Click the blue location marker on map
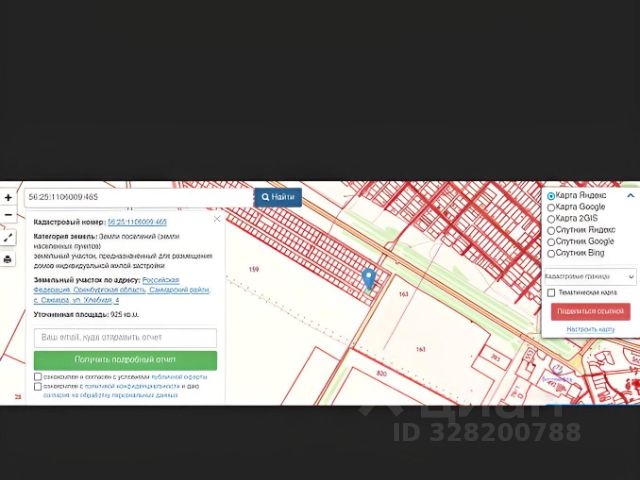Viewport: 640px width, 480px height. (x=369, y=280)
